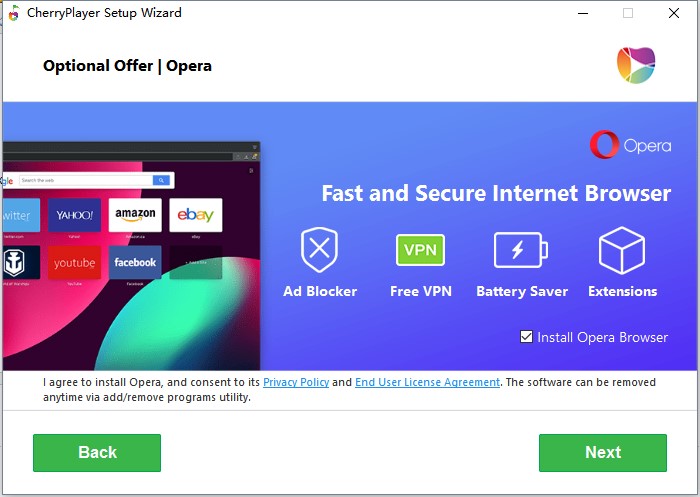The height and width of the screenshot is (497, 700).
Task: Click the eBay speed dial tile
Action: [x=196, y=215]
